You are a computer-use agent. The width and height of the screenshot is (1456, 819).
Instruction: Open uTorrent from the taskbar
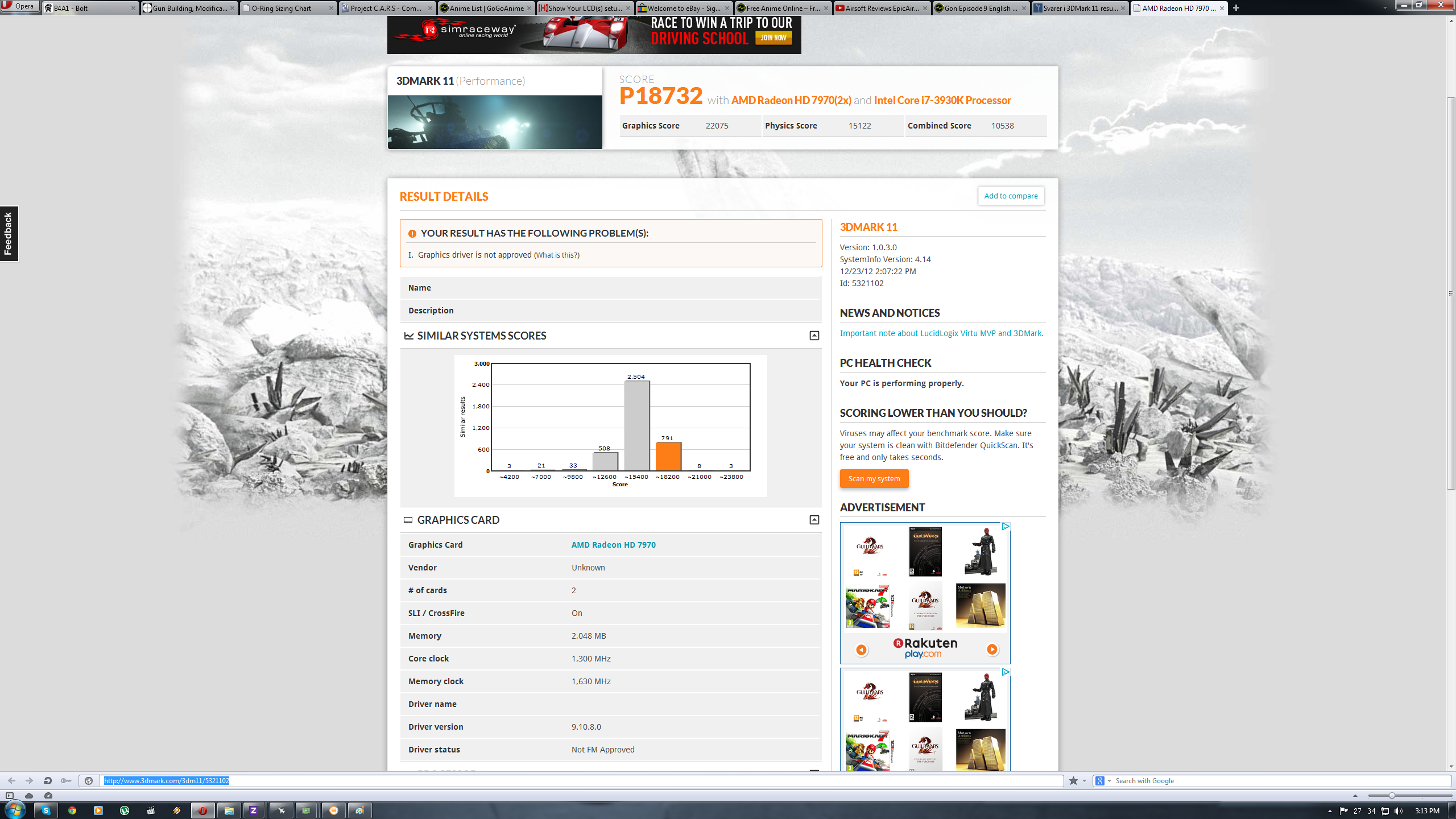tap(125, 810)
